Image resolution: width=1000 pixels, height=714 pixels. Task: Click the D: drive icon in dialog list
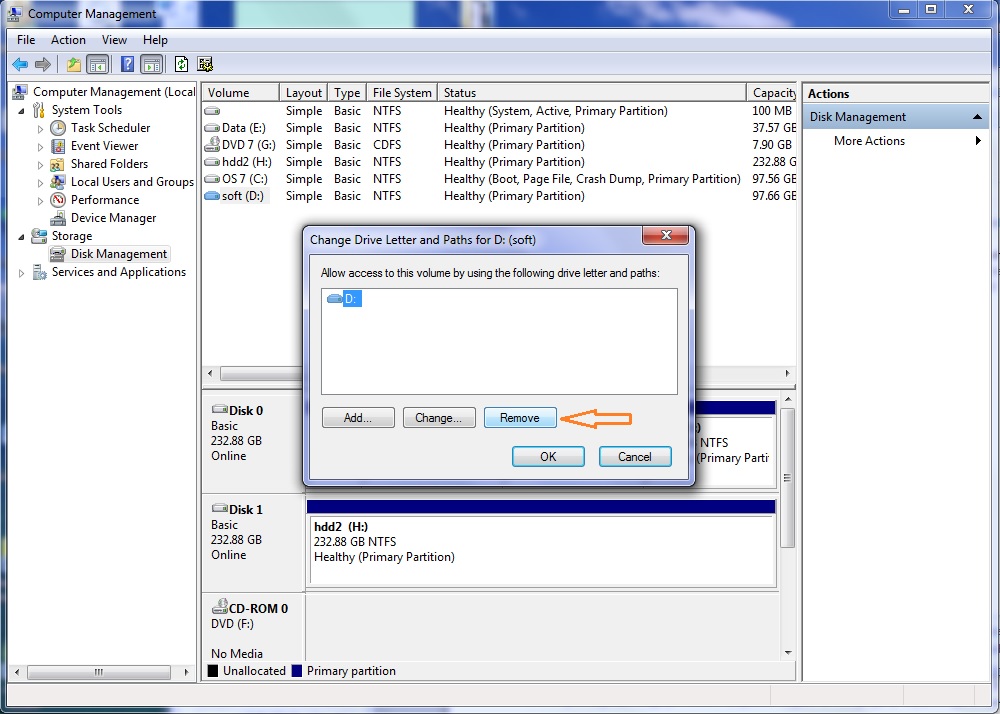pos(334,298)
